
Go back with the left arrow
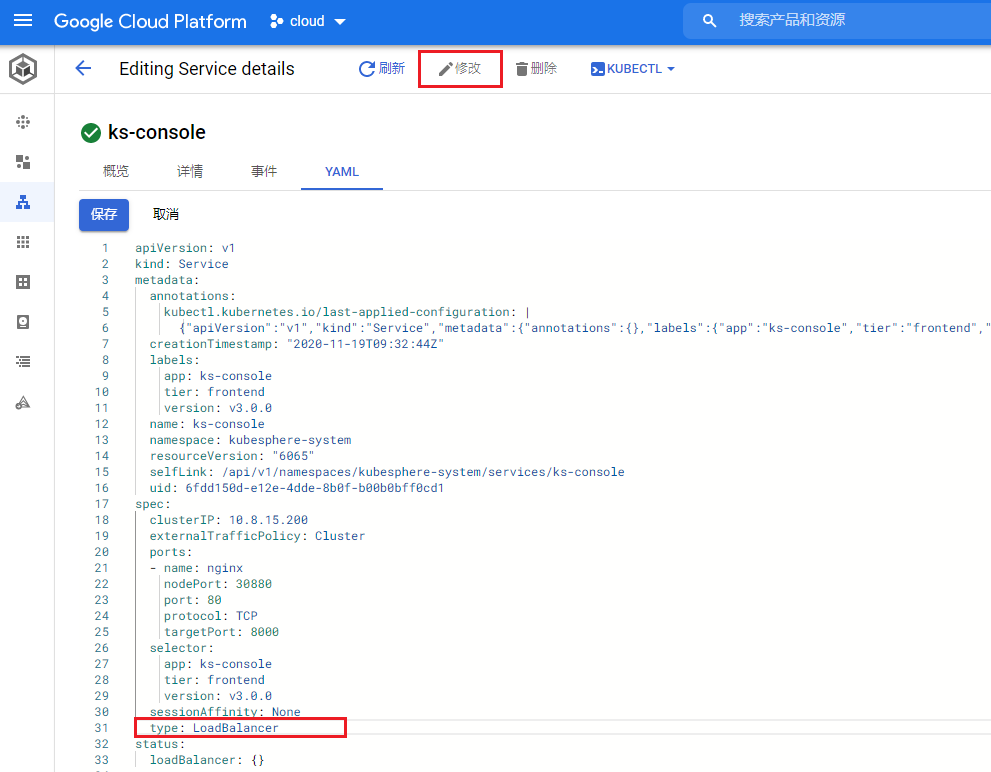coord(83,68)
